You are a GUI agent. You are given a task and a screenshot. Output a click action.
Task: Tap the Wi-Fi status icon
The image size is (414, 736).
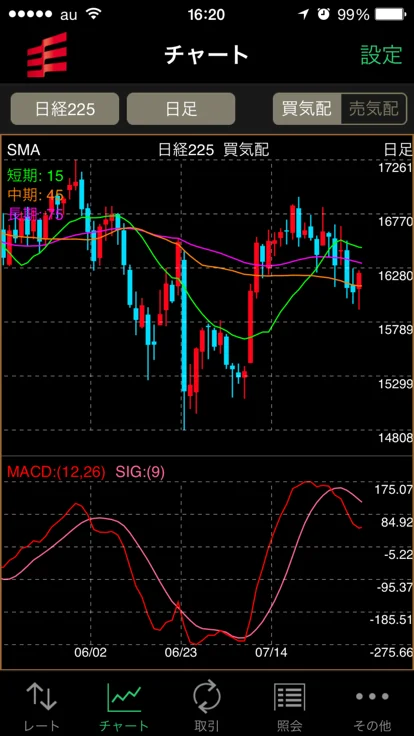pyautogui.click(x=94, y=14)
